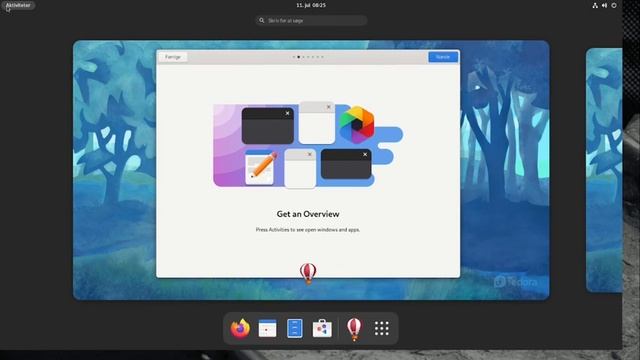The height and width of the screenshot is (360, 640).
Task: Show all applications grid
Action: [382, 328]
